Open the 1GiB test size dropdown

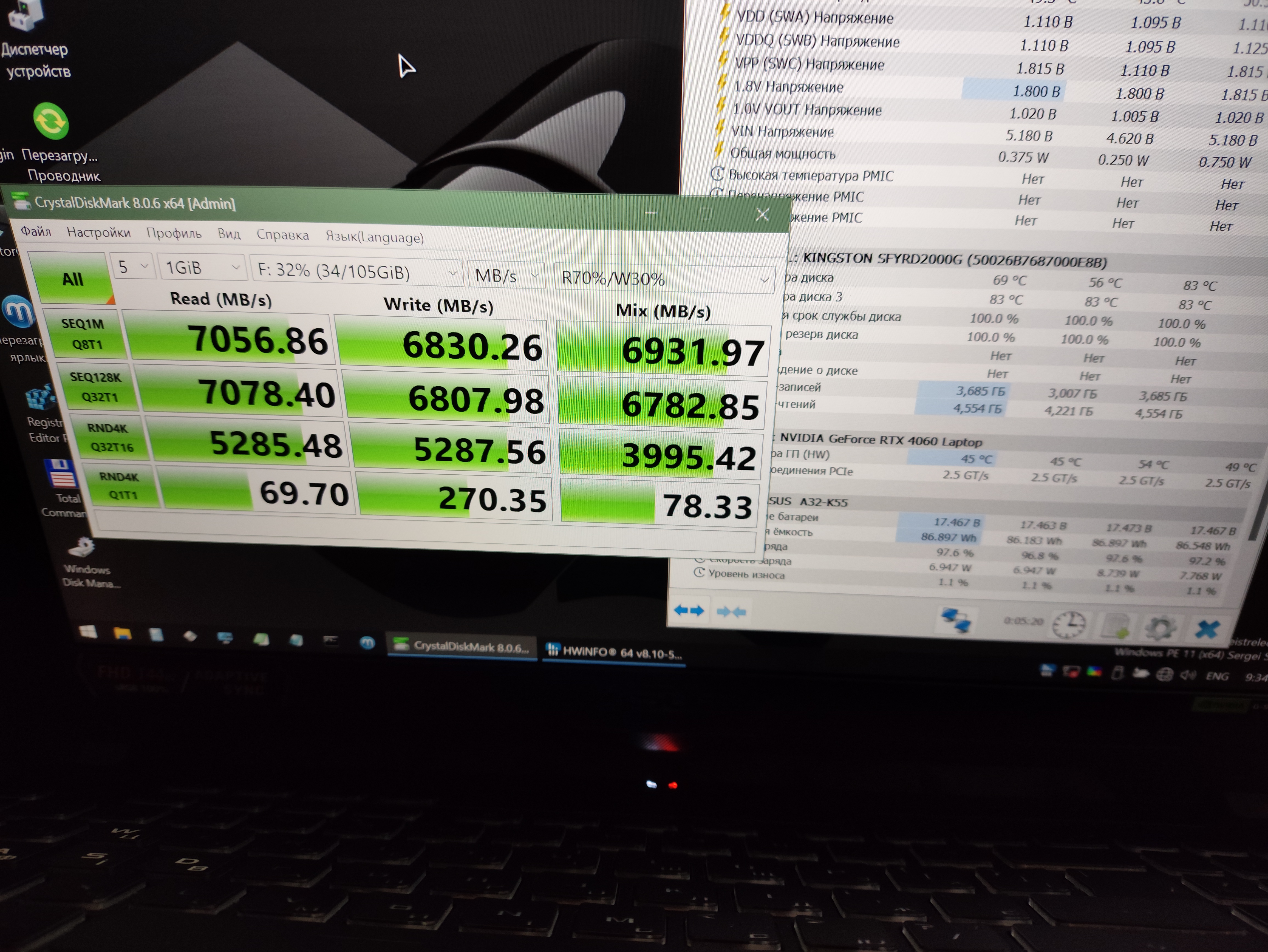tap(202, 268)
